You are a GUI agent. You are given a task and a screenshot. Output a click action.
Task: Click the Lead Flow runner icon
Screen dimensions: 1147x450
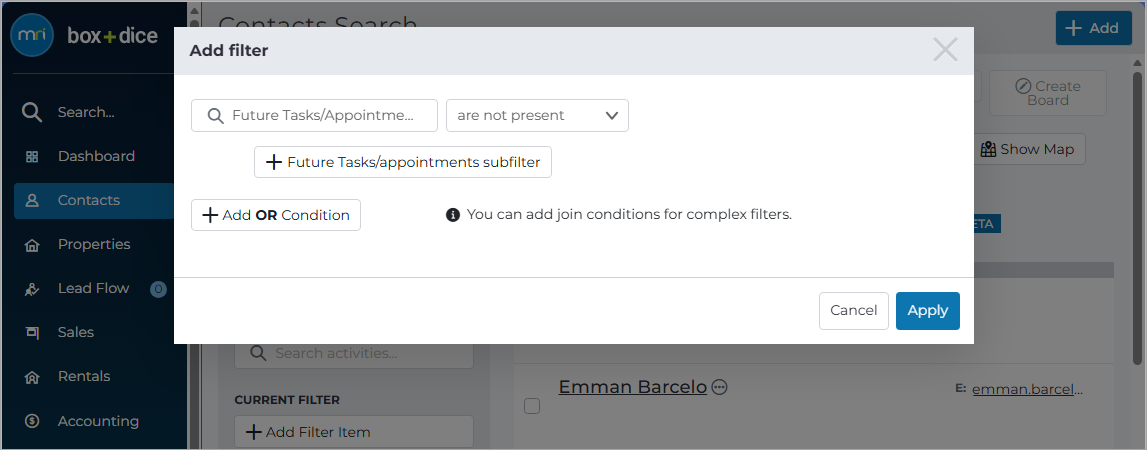31,289
